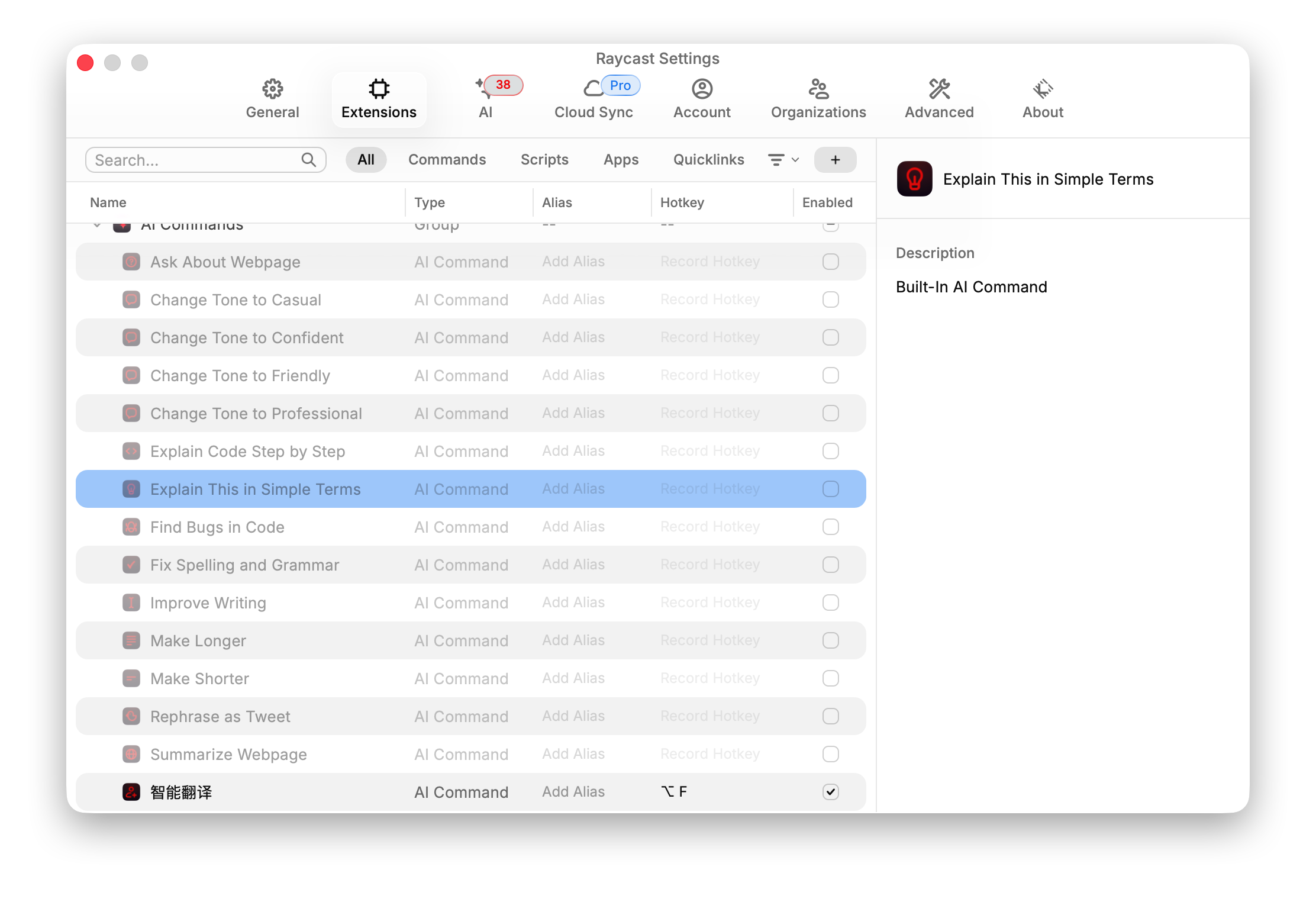Filter list by Quicklinks

click(x=708, y=160)
